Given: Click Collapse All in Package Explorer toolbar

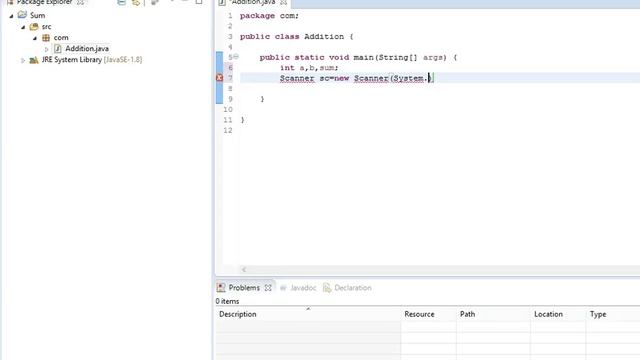Looking at the screenshot, I should pos(122,2).
